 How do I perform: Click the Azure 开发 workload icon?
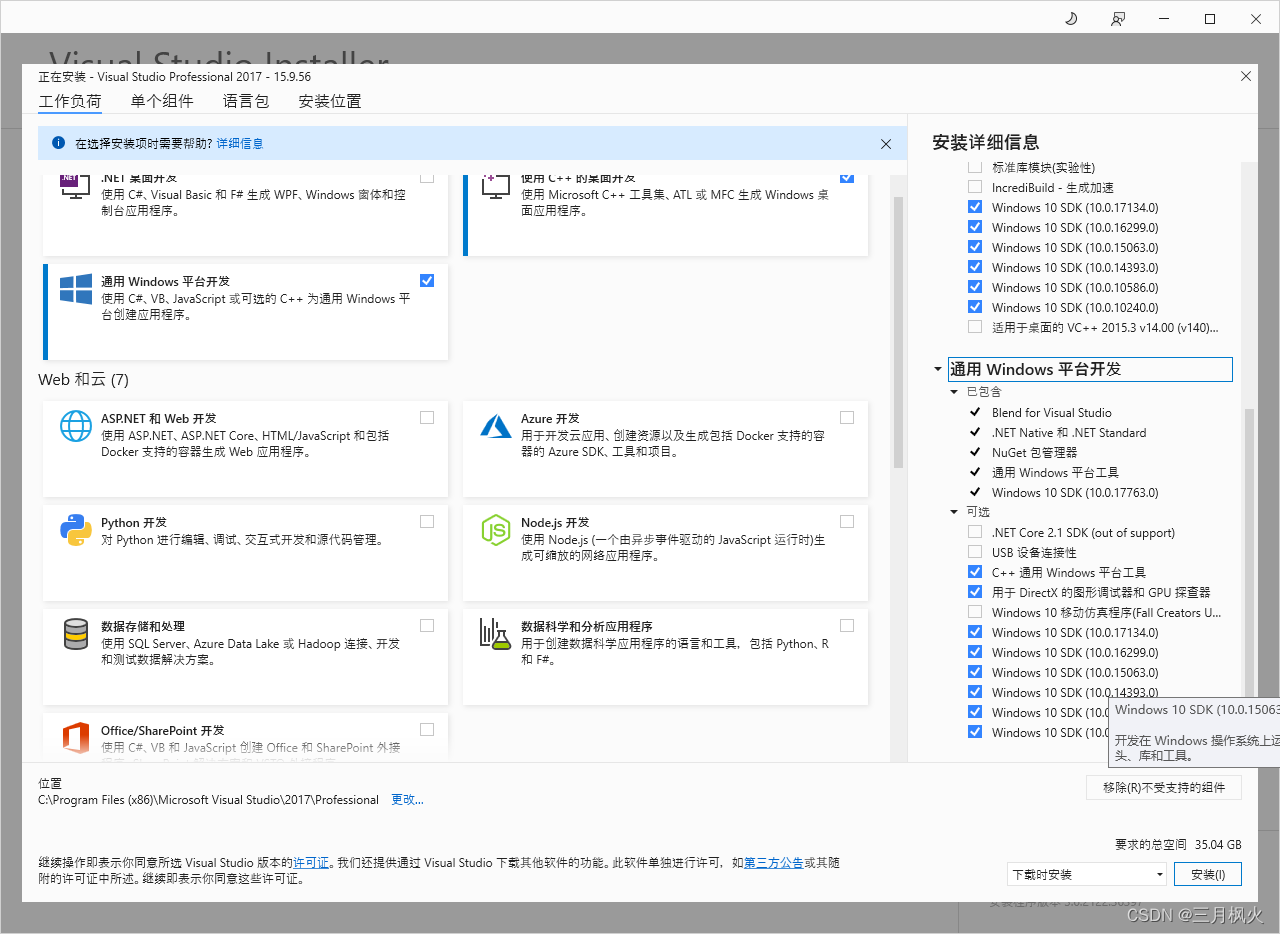(x=496, y=426)
